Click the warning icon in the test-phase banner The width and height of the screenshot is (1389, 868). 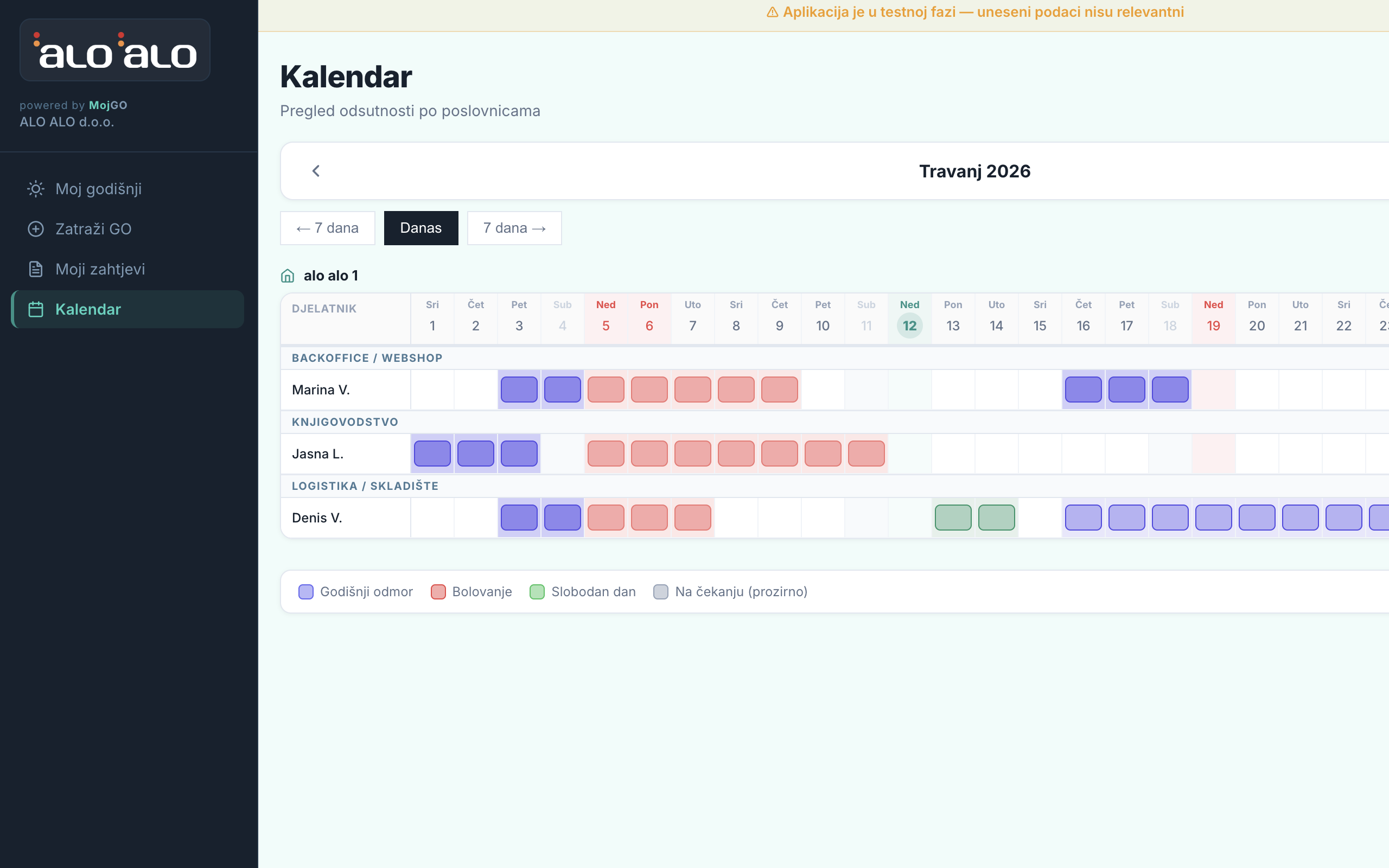tap(772, 12)
